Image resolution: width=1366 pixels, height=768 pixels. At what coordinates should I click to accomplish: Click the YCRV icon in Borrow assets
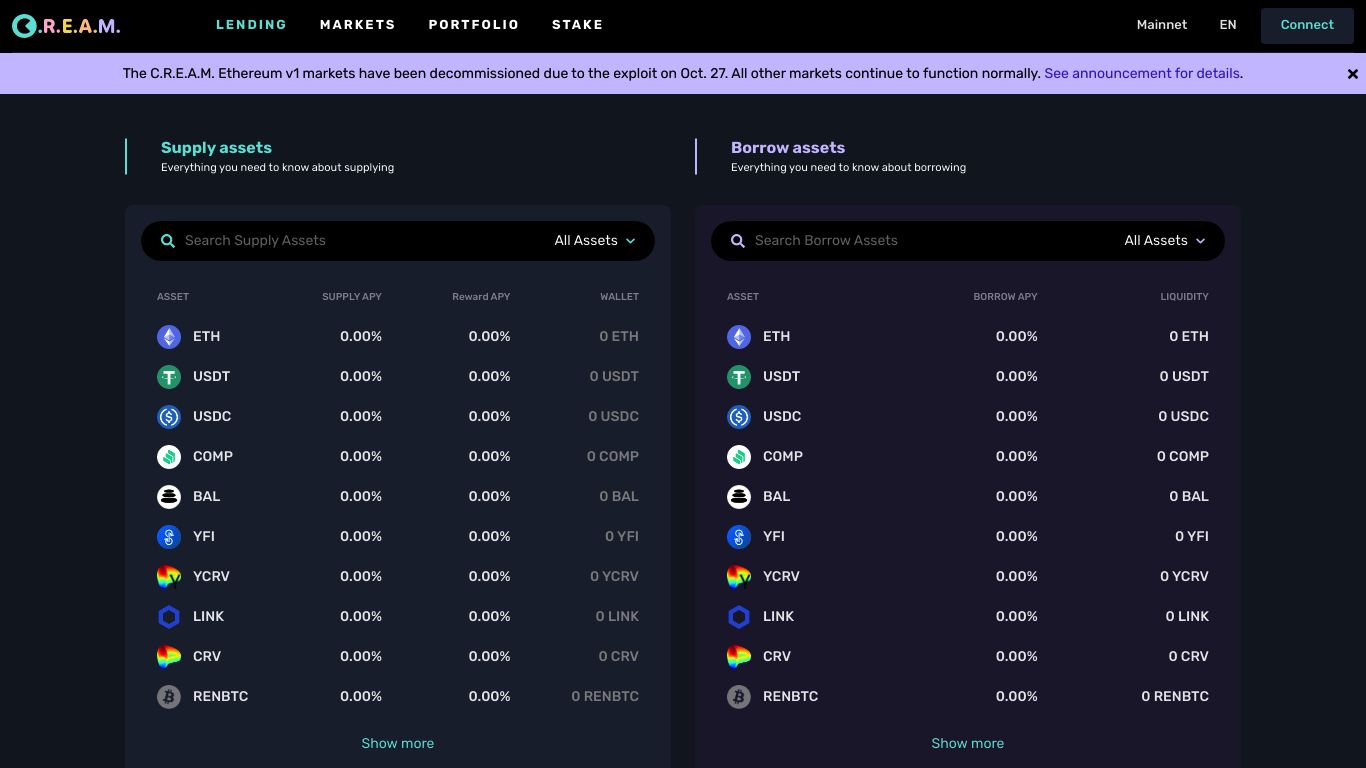(x=739, y=577)
